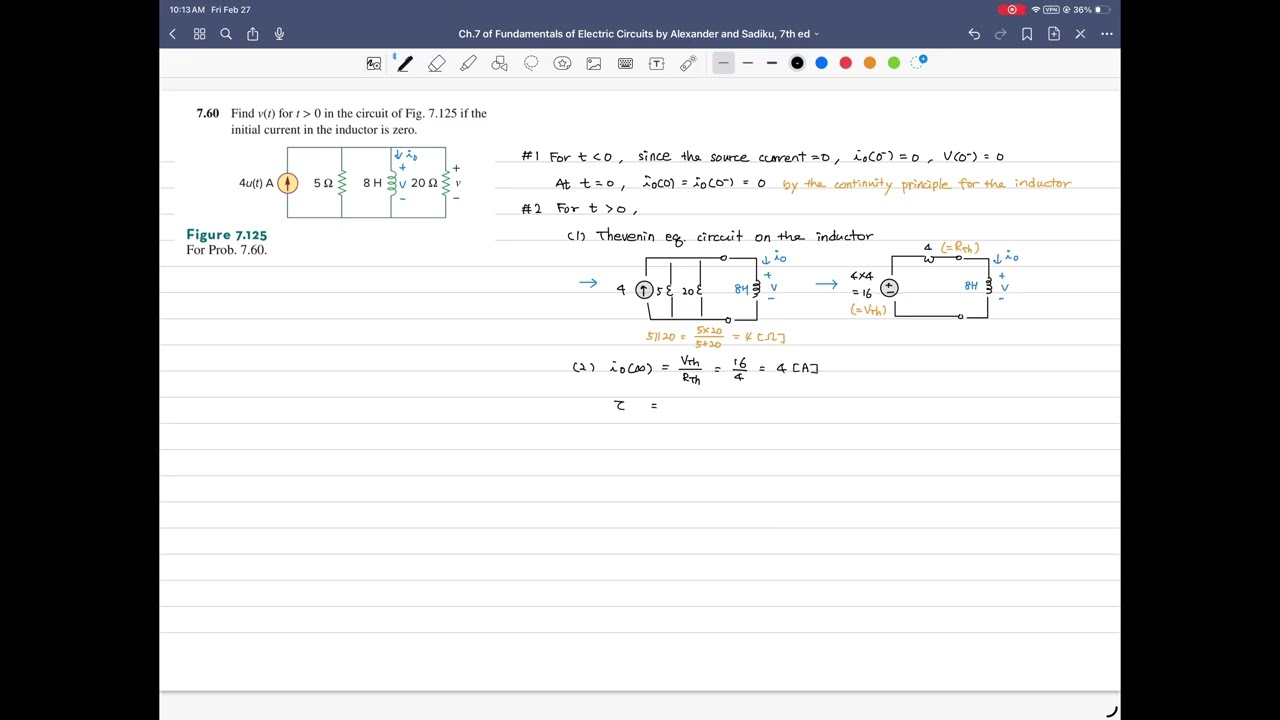
Task: Open the search tool
Action: click(x=226, y=34)
